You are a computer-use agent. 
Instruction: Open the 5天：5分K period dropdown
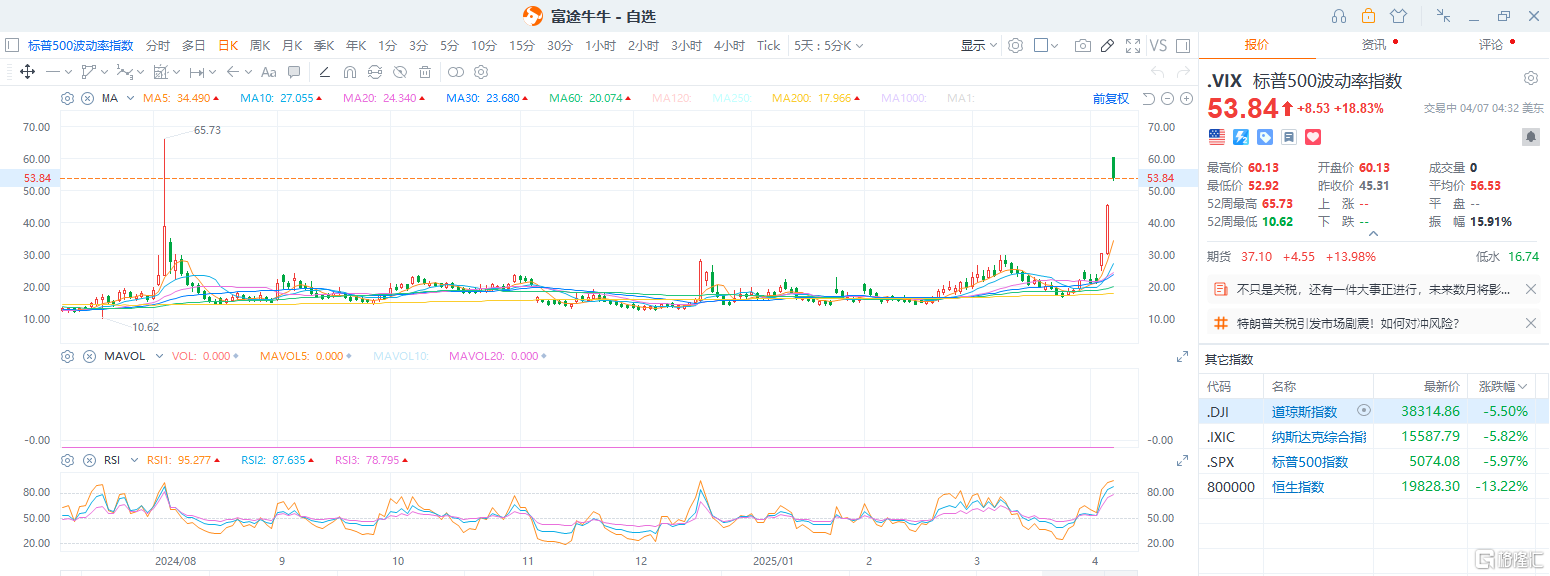coord(828,45)
